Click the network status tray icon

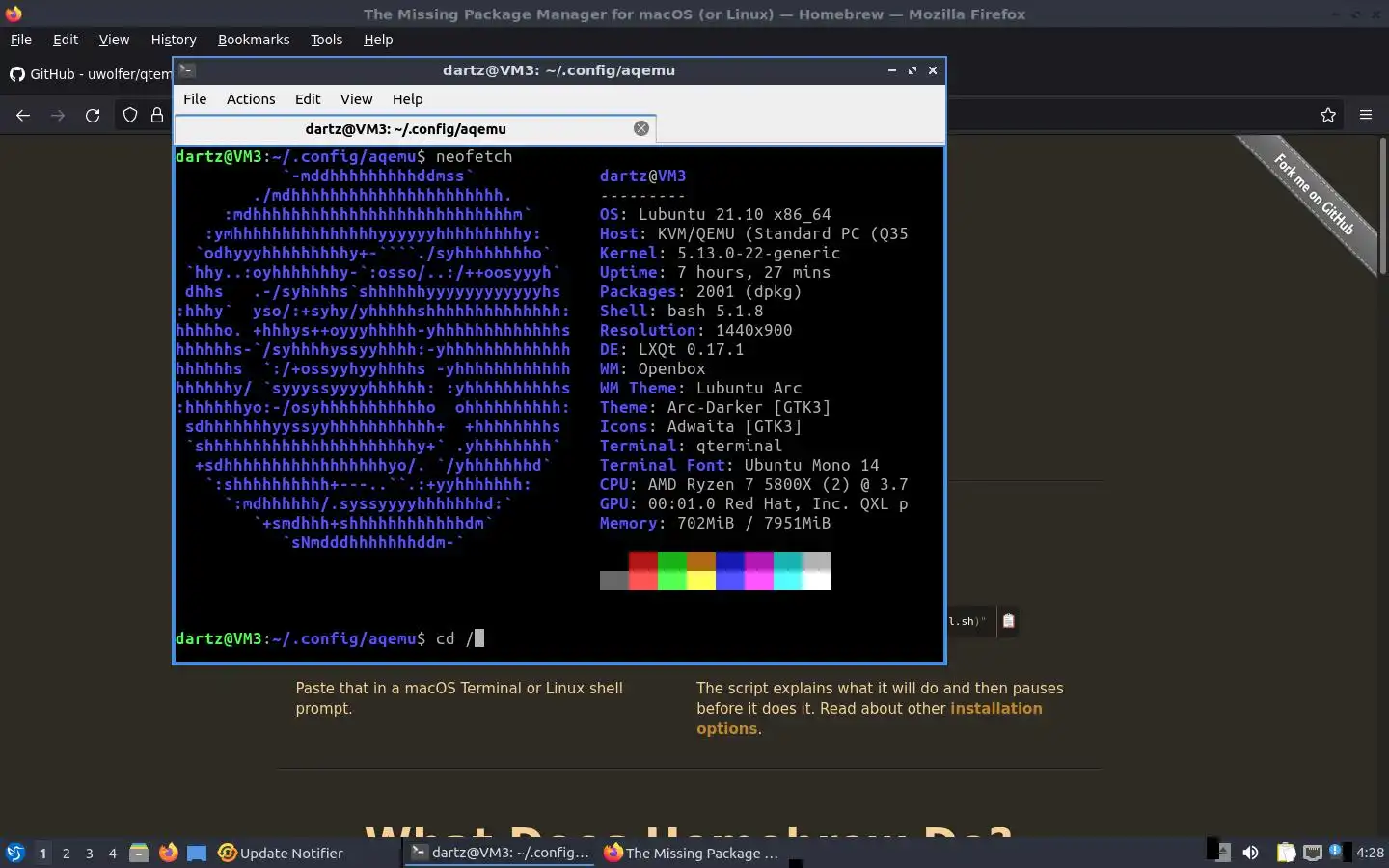point(1313,853)
